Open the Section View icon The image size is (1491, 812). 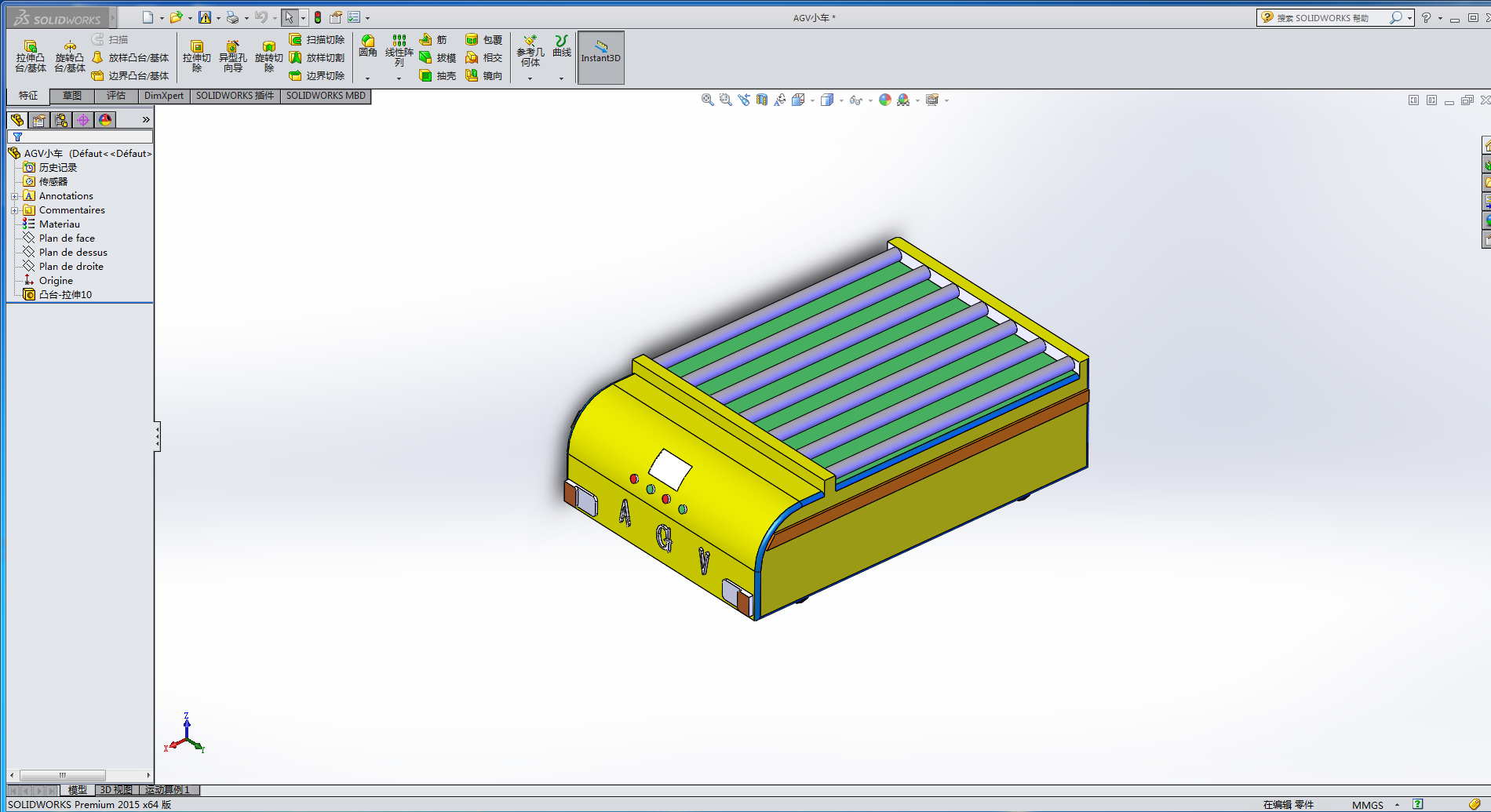(x=762, y=100)
